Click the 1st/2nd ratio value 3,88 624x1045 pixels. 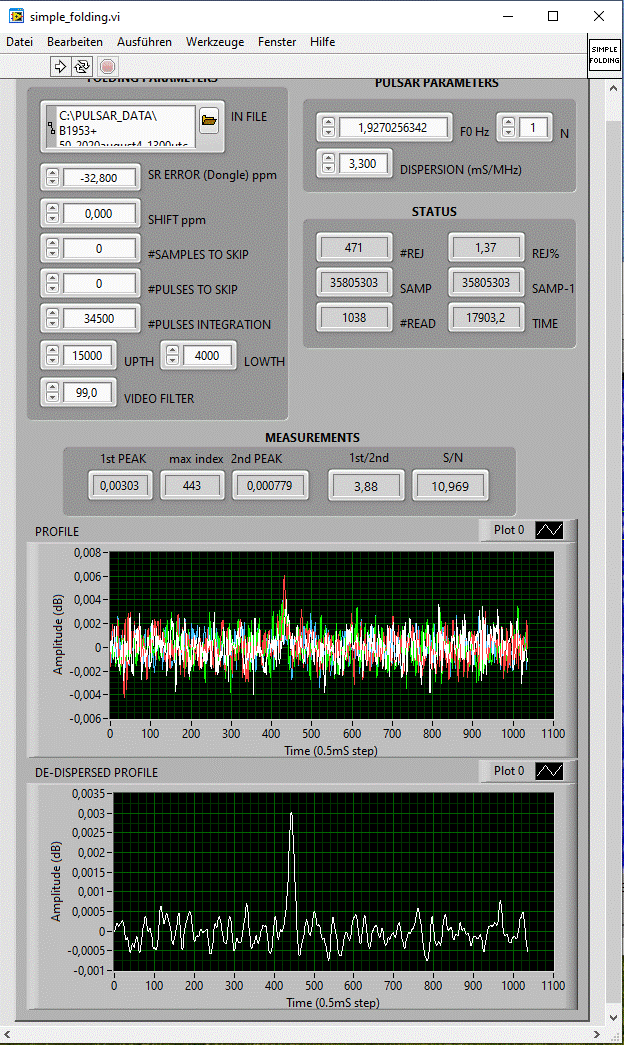point(366,487)
